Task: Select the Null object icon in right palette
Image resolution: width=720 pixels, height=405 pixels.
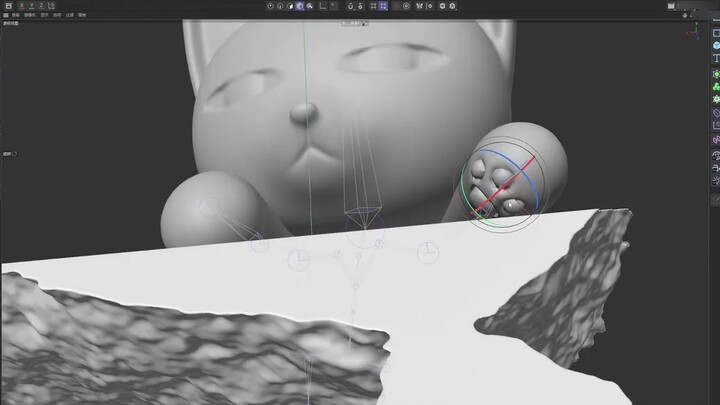Action: click(716, 33)
